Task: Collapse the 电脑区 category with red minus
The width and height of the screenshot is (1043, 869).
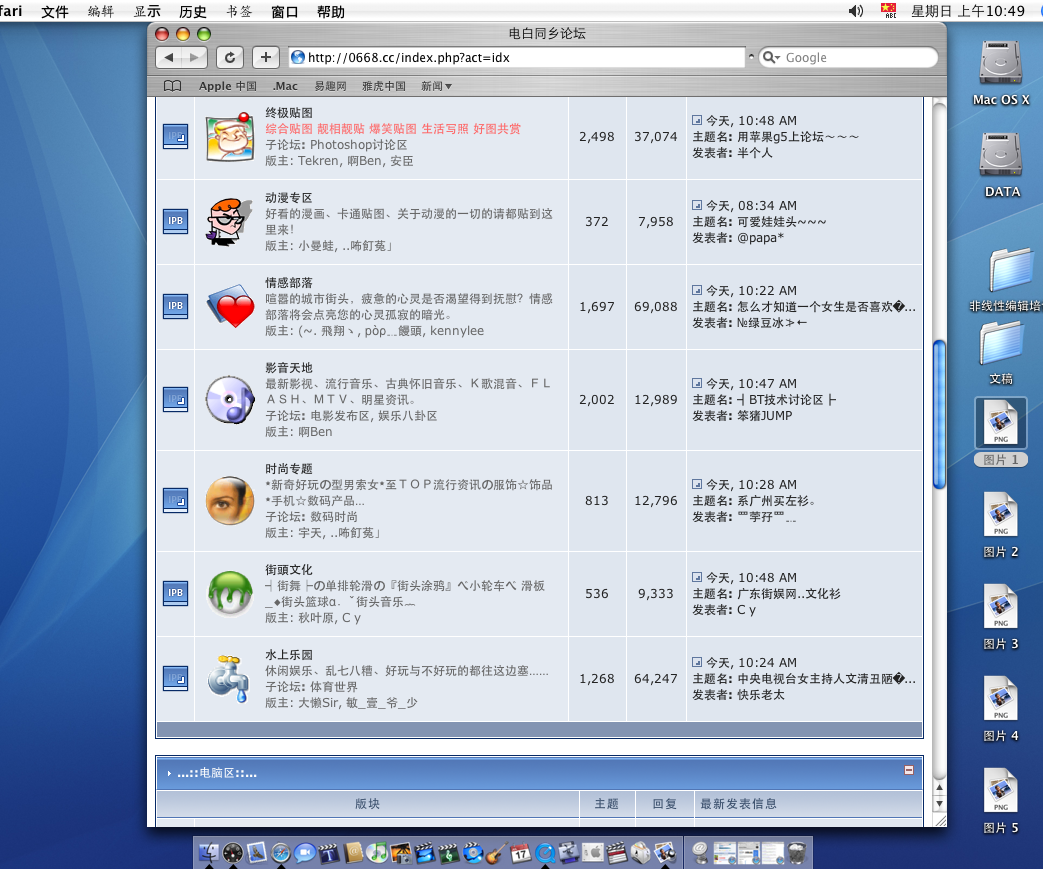Action: pyautogui.click(x=909, y=770)
